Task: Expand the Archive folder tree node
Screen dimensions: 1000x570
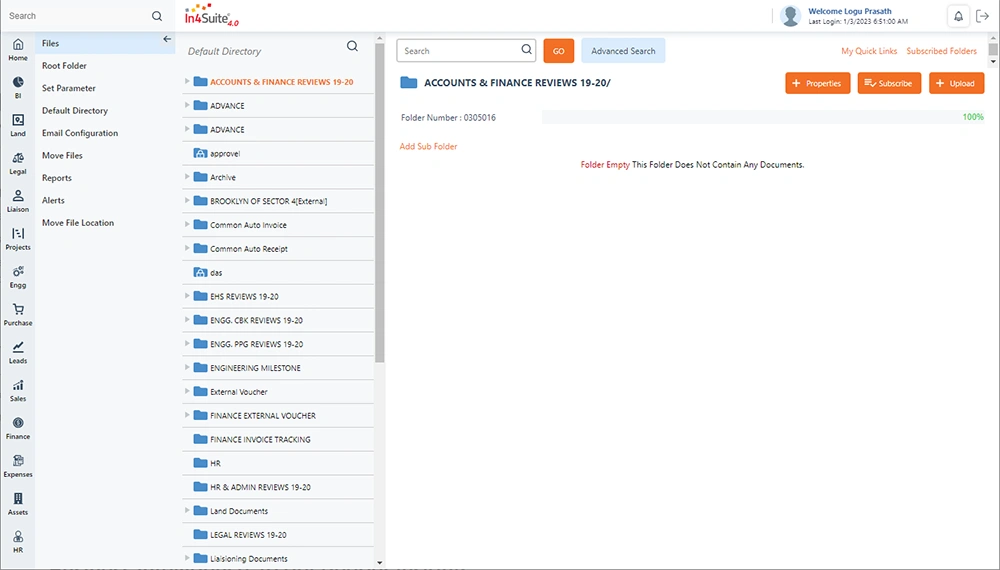Action: [x=187, y=177]
